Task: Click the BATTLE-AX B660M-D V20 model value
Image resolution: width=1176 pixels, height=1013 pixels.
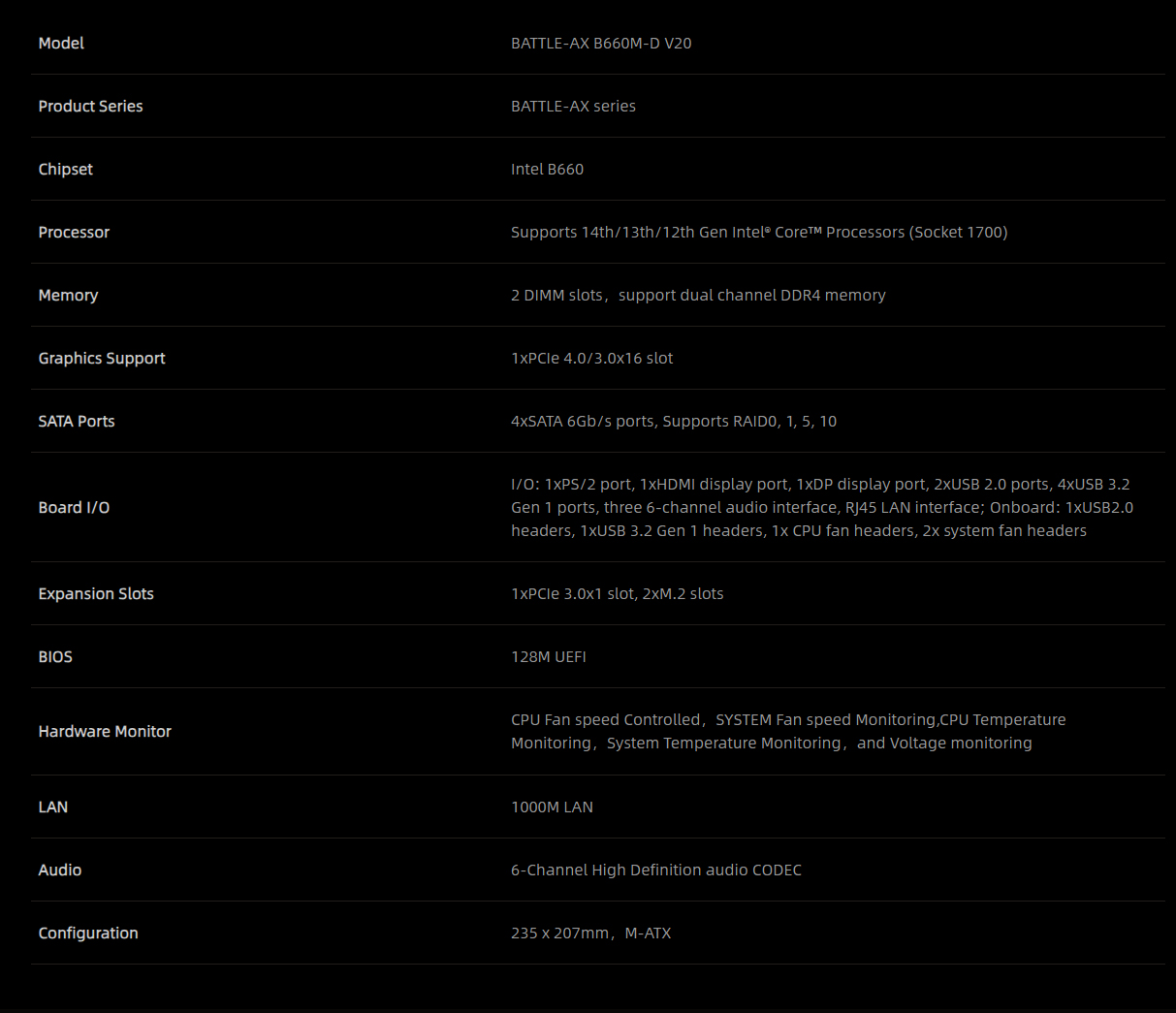Action: point(601,44)
